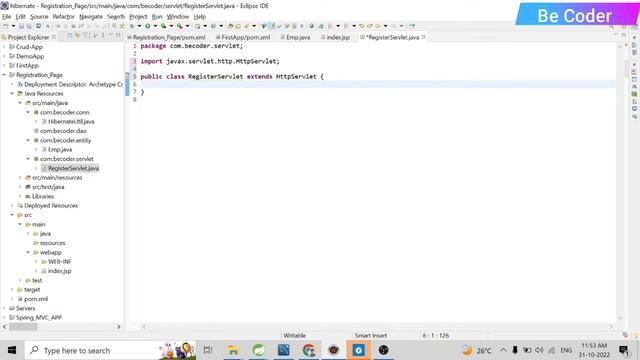Toggle Smart Insert mode in status bar

pos(371,336)
